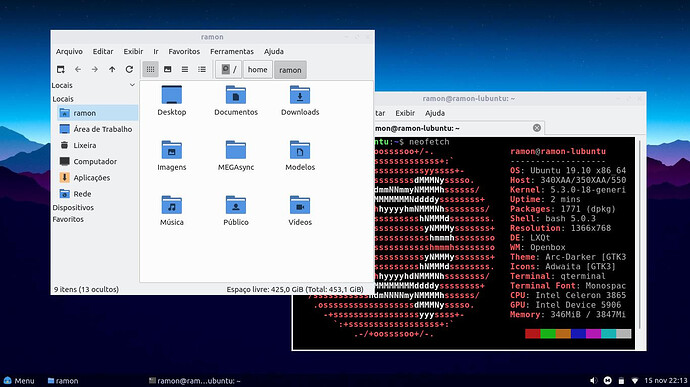Select the MEGAsync folder

[x=236, y=155]
